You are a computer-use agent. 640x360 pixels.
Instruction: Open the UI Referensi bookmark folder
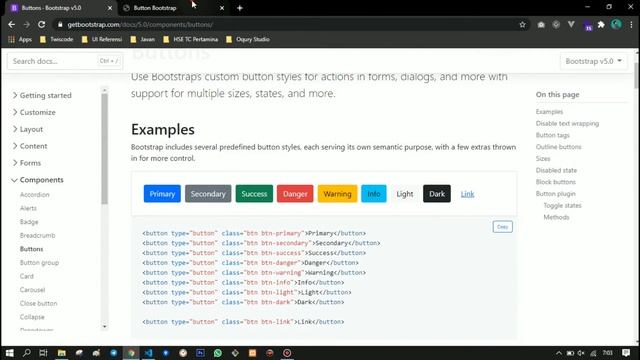[102, 39]
